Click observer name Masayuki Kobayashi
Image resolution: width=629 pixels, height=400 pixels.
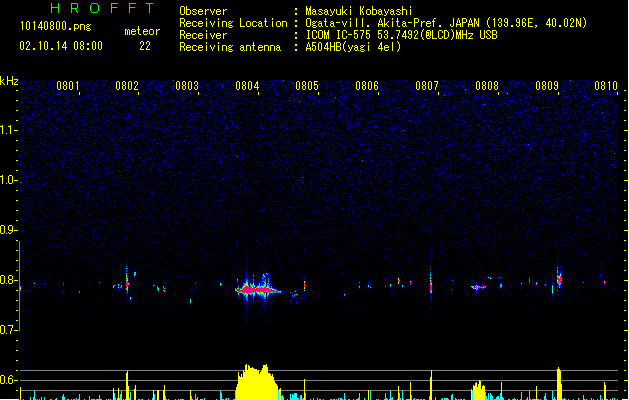click(x=359, y=11)
